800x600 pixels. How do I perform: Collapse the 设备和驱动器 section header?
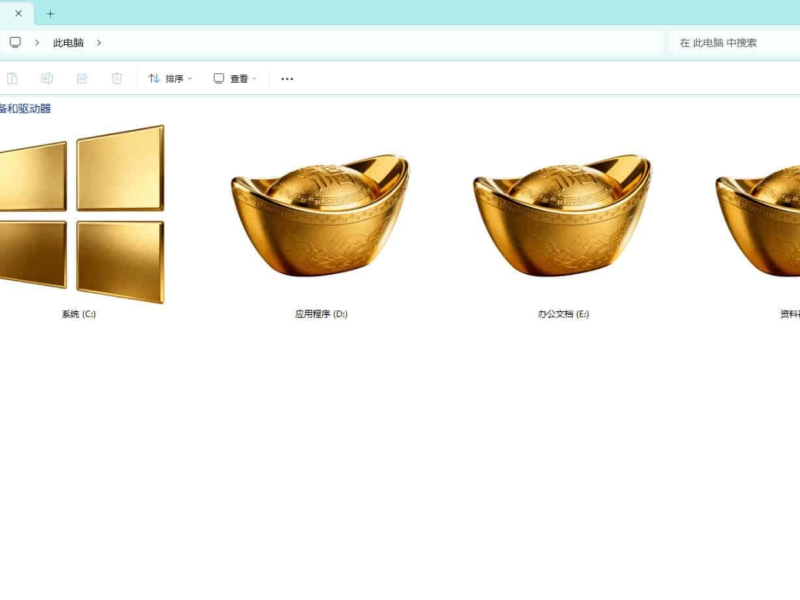[x=26, y=109]
